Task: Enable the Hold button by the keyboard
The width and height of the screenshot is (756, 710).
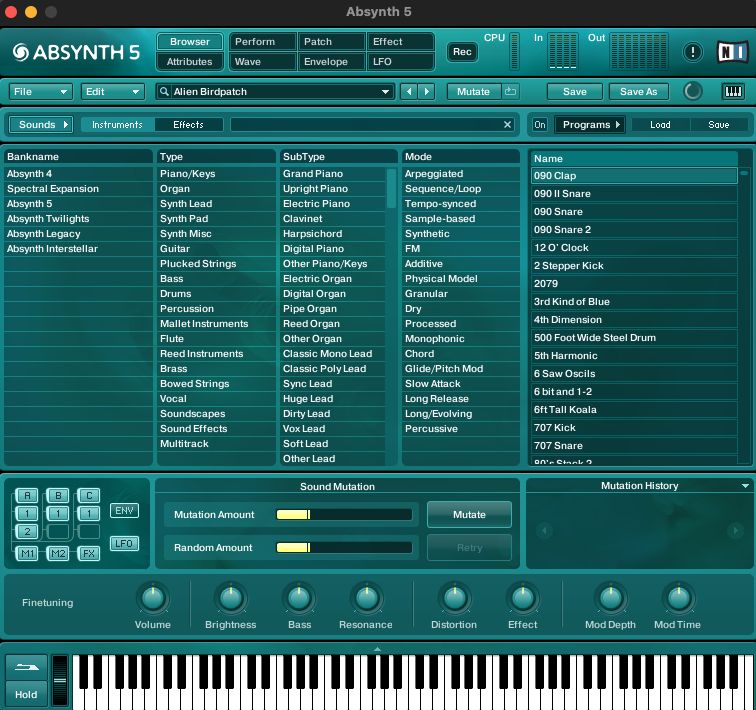Action: (26, 694)
